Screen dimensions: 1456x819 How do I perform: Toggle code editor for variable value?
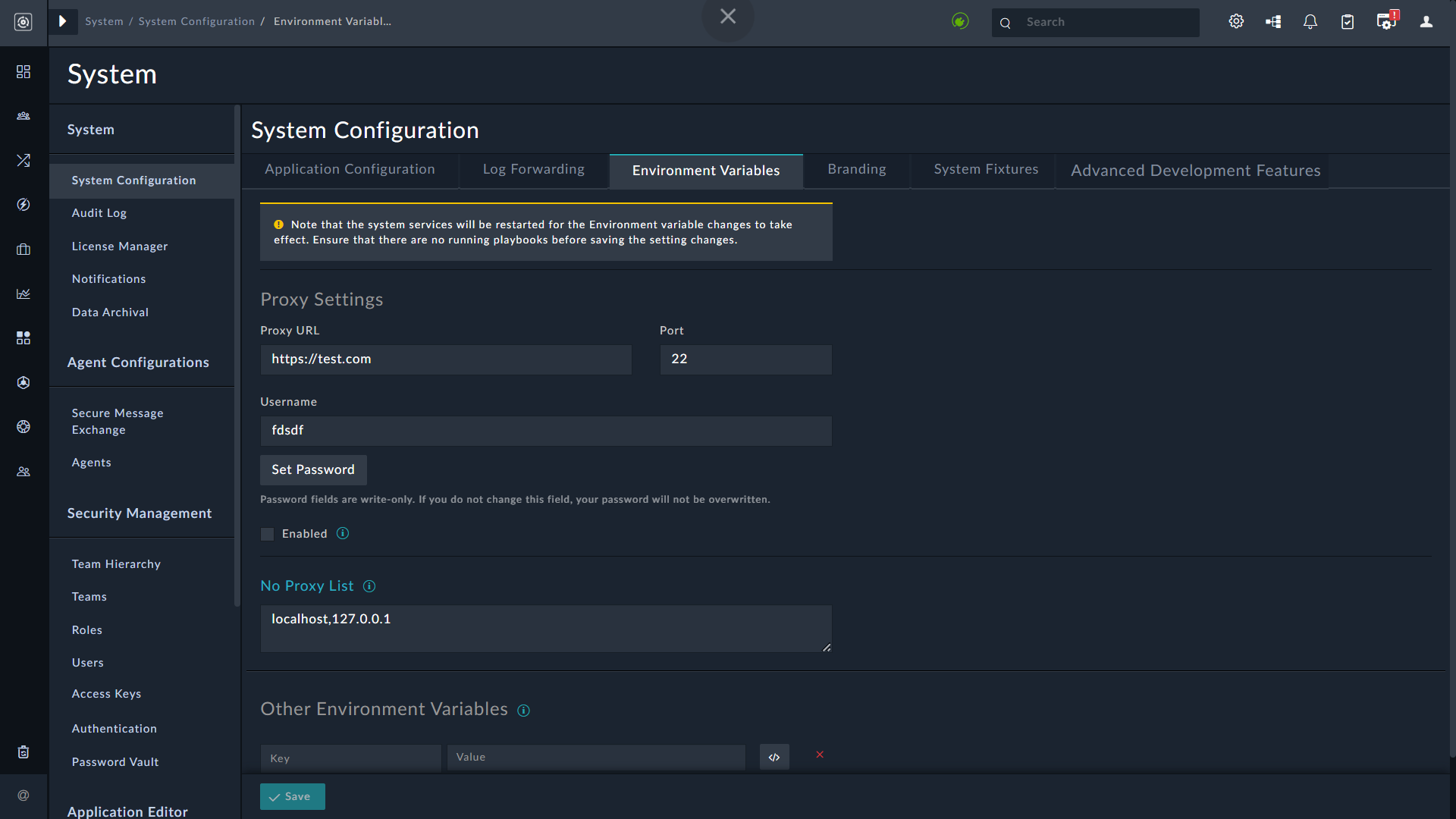coord(774,757)
